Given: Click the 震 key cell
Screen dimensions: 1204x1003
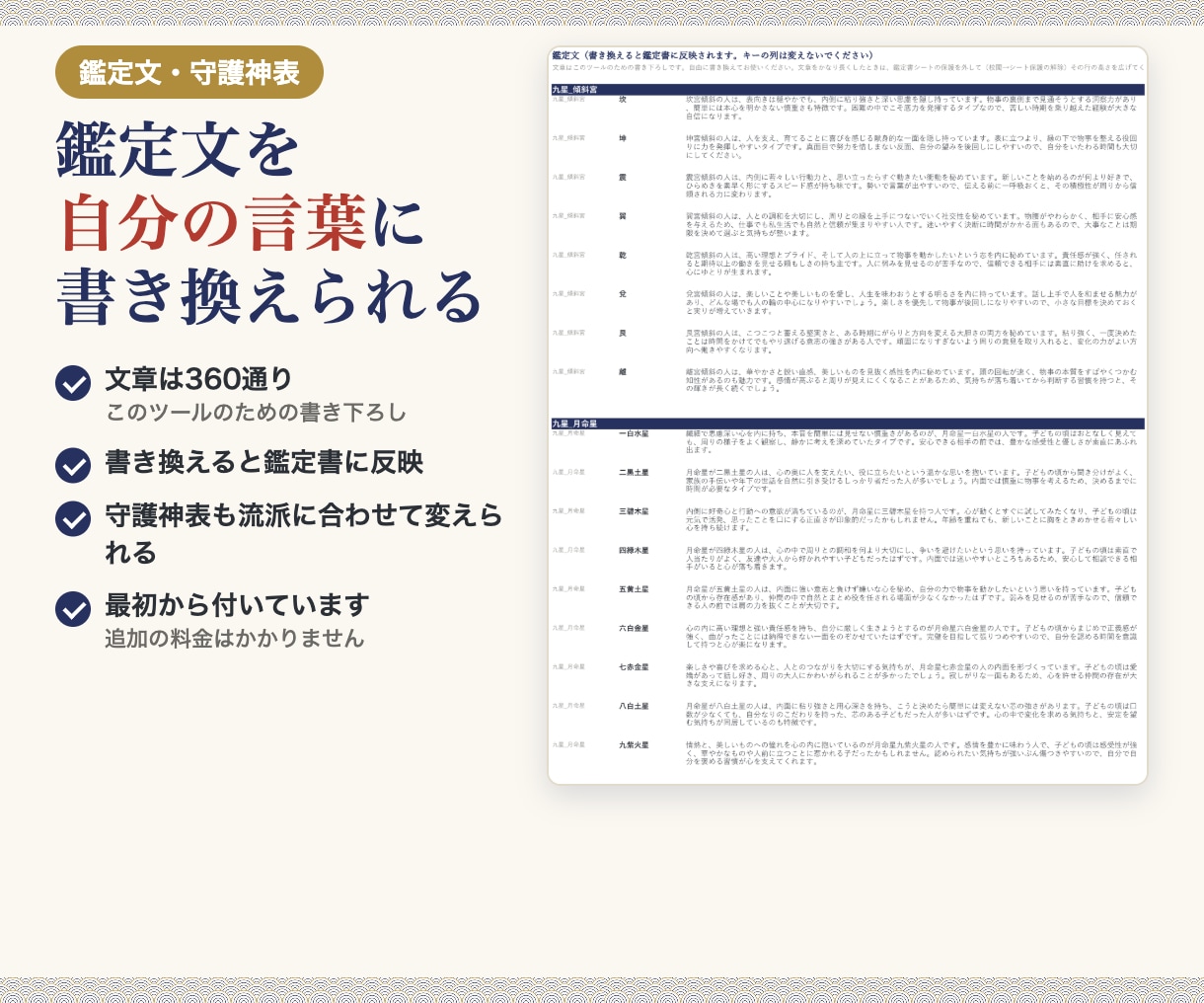Looking at the screenshot, I should point(623,177).
